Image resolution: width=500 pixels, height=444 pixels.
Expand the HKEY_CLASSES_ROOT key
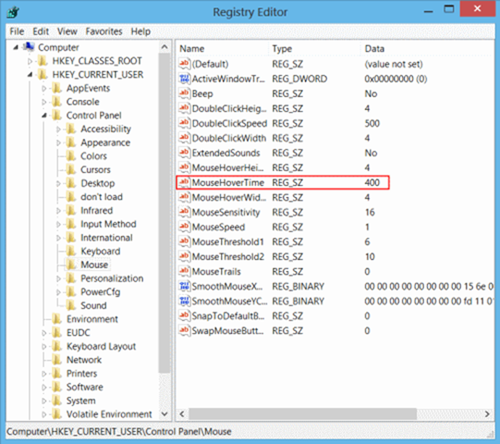tap(30, 61)
